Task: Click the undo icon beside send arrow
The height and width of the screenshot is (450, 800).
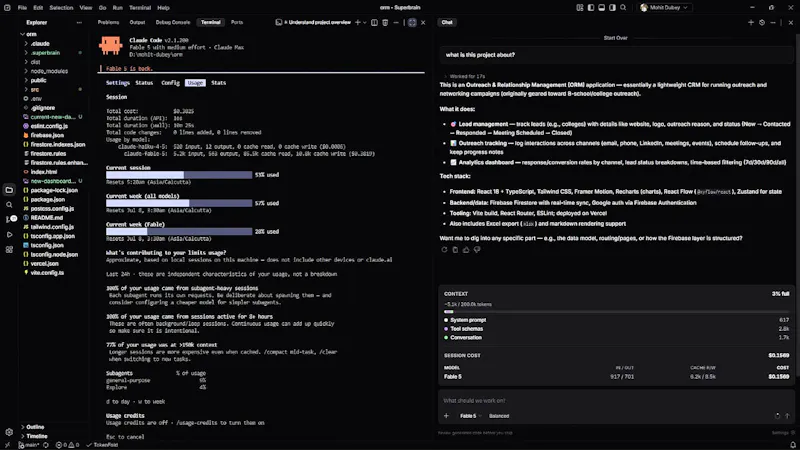Action: [x=777, y=416]
